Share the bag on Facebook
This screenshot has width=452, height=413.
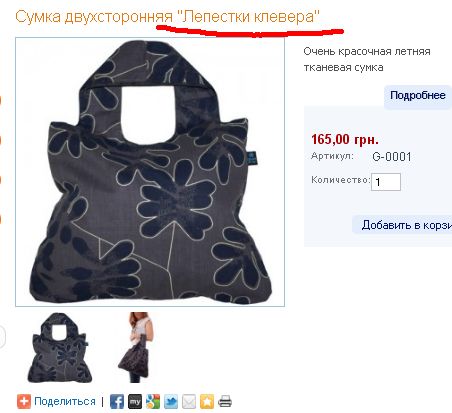coord(117,401)
